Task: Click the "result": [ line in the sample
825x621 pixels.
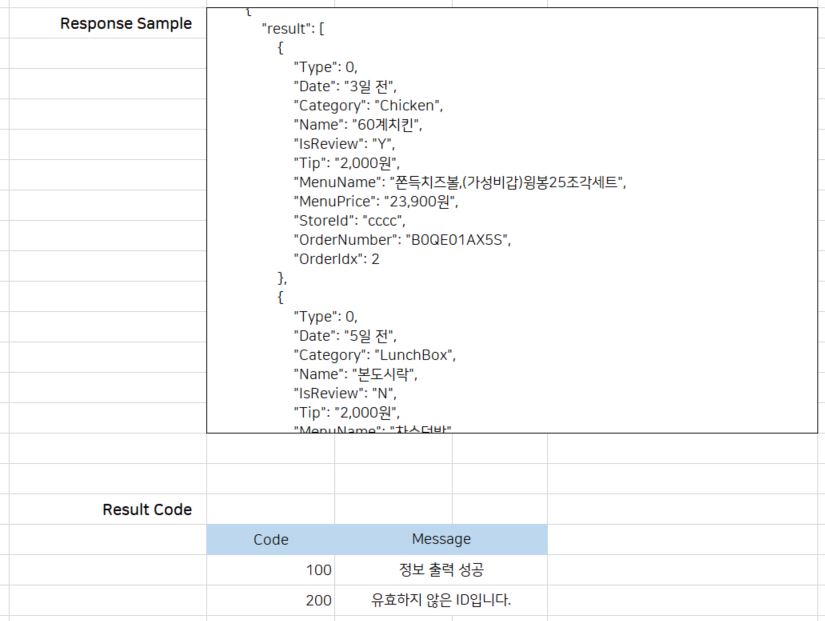Action: [x=293, y=29]
